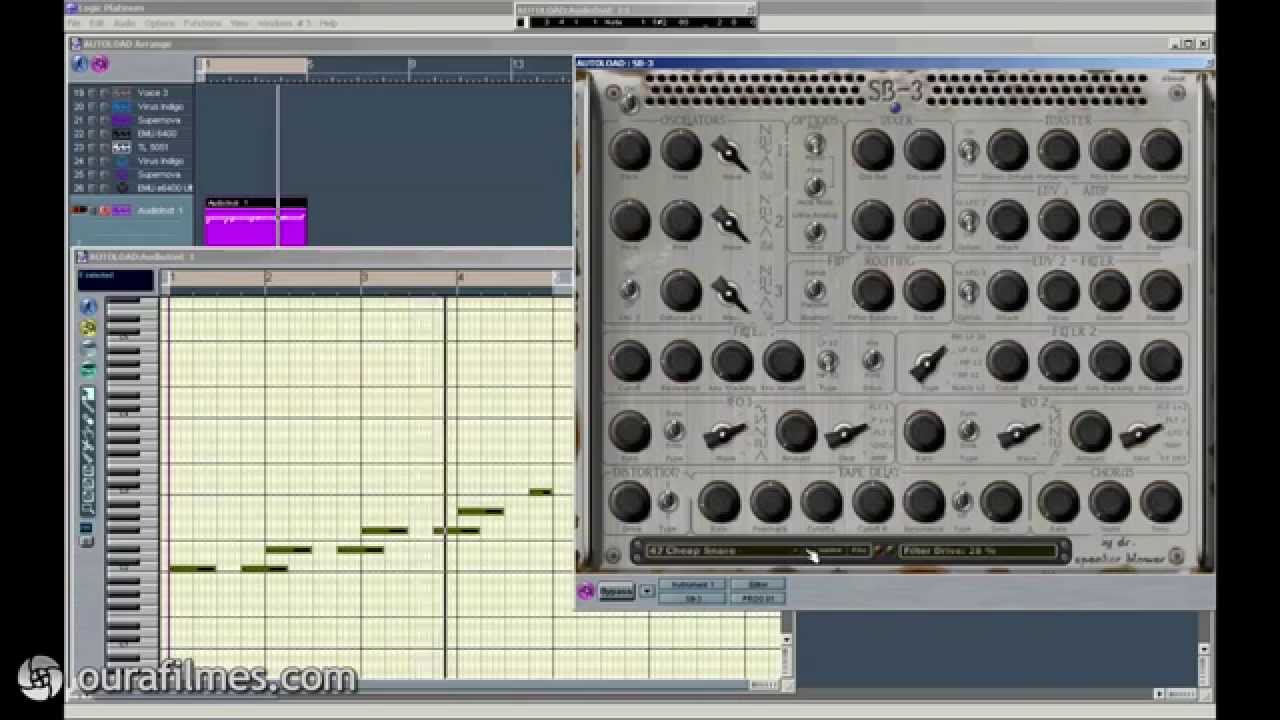
Task: Flip the toggle switch in Master section
Action: click(968, 151)
